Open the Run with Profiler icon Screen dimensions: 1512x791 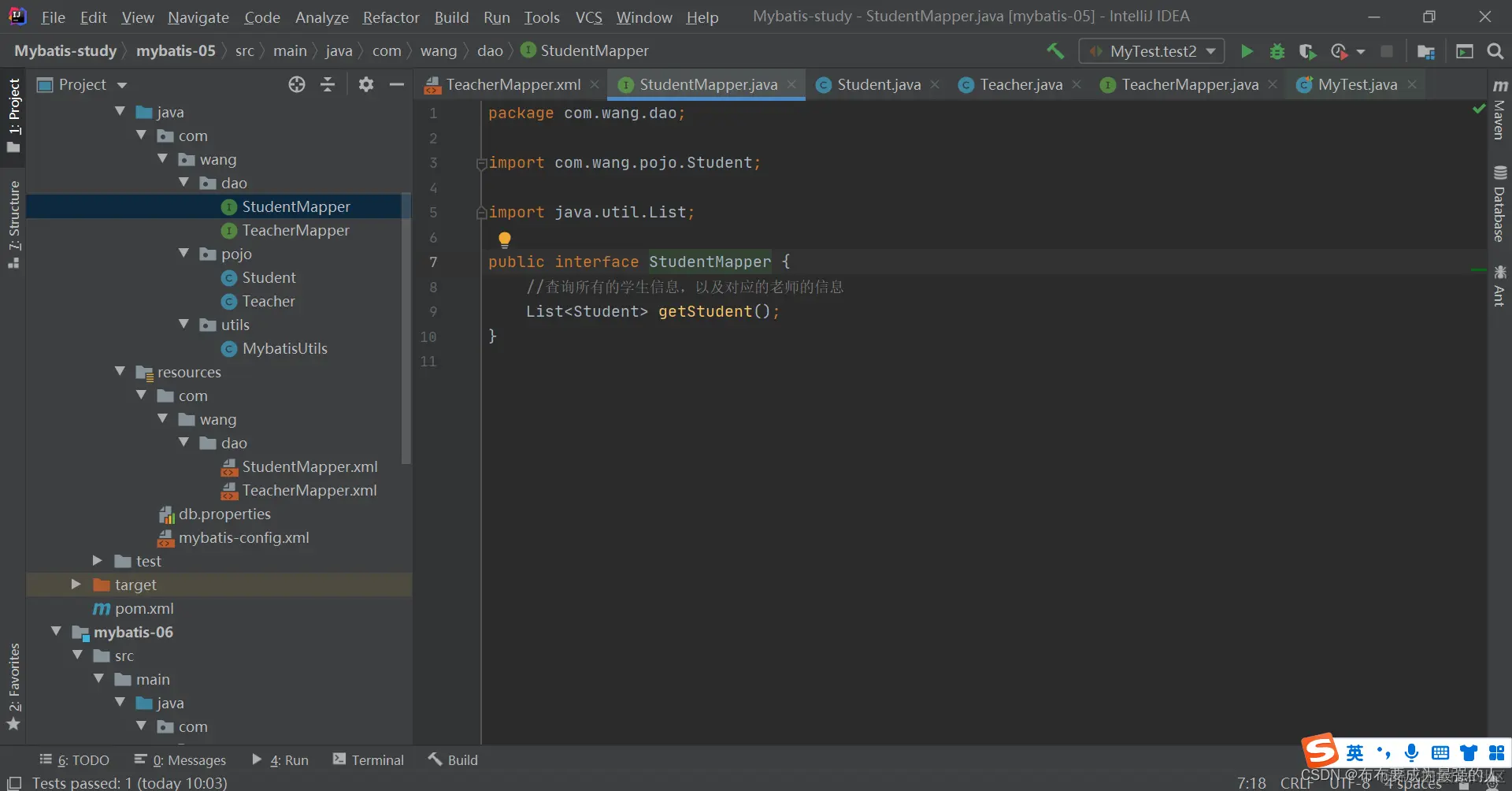(1339, 51)
